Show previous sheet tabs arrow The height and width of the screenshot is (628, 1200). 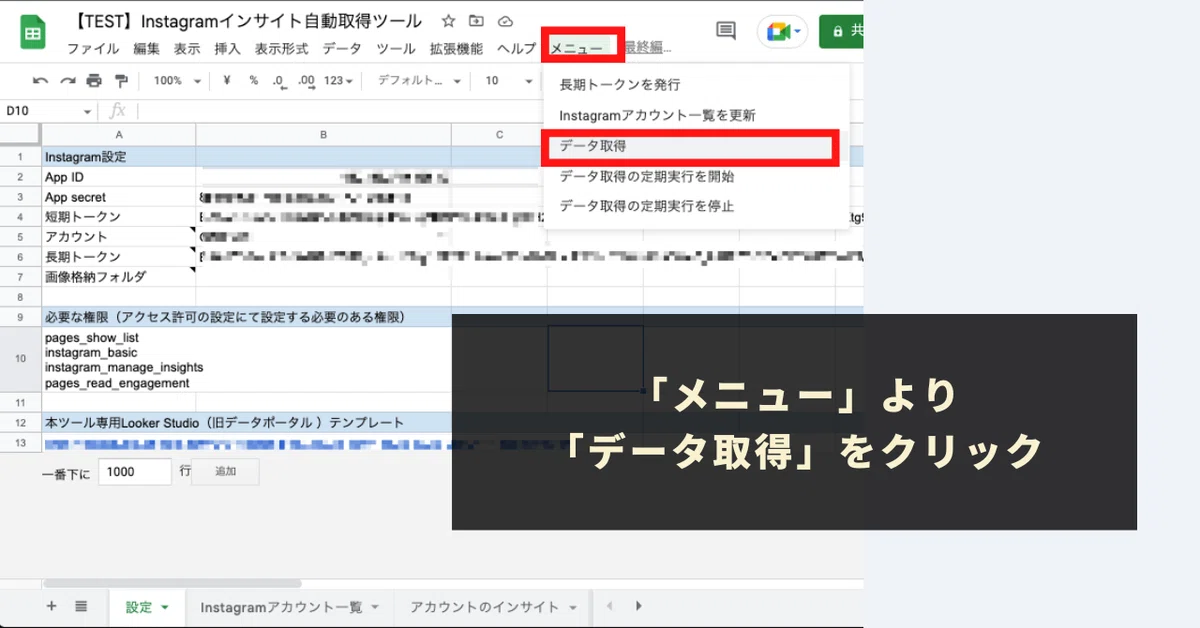608,606
